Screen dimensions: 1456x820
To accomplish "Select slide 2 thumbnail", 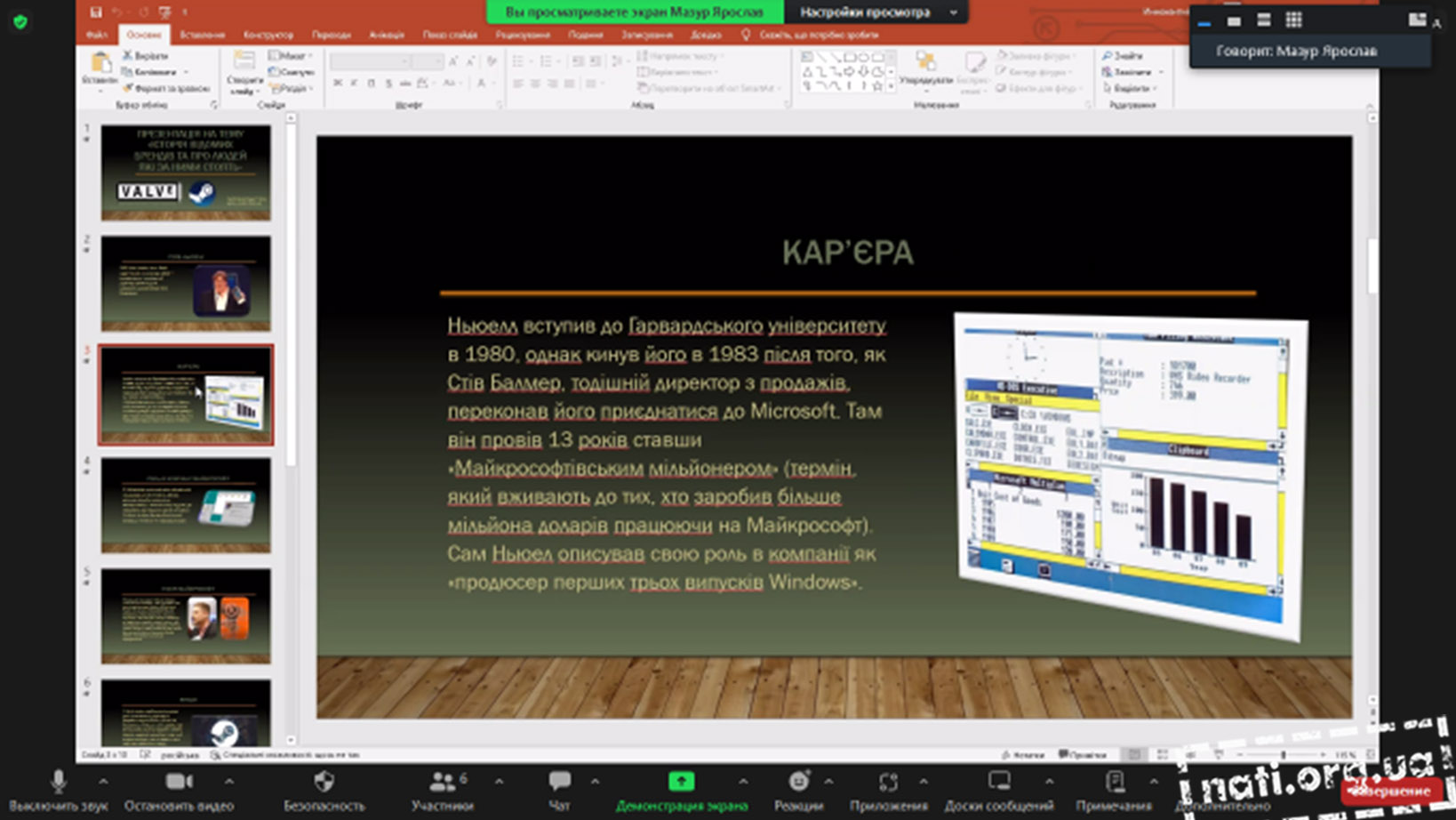I will coord(186,284).
